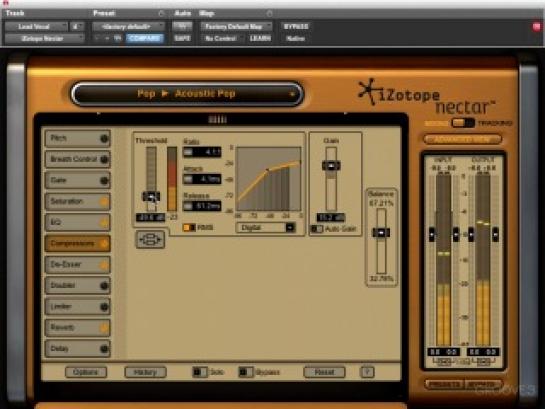Click the Gain slider handle

point(331,166)
